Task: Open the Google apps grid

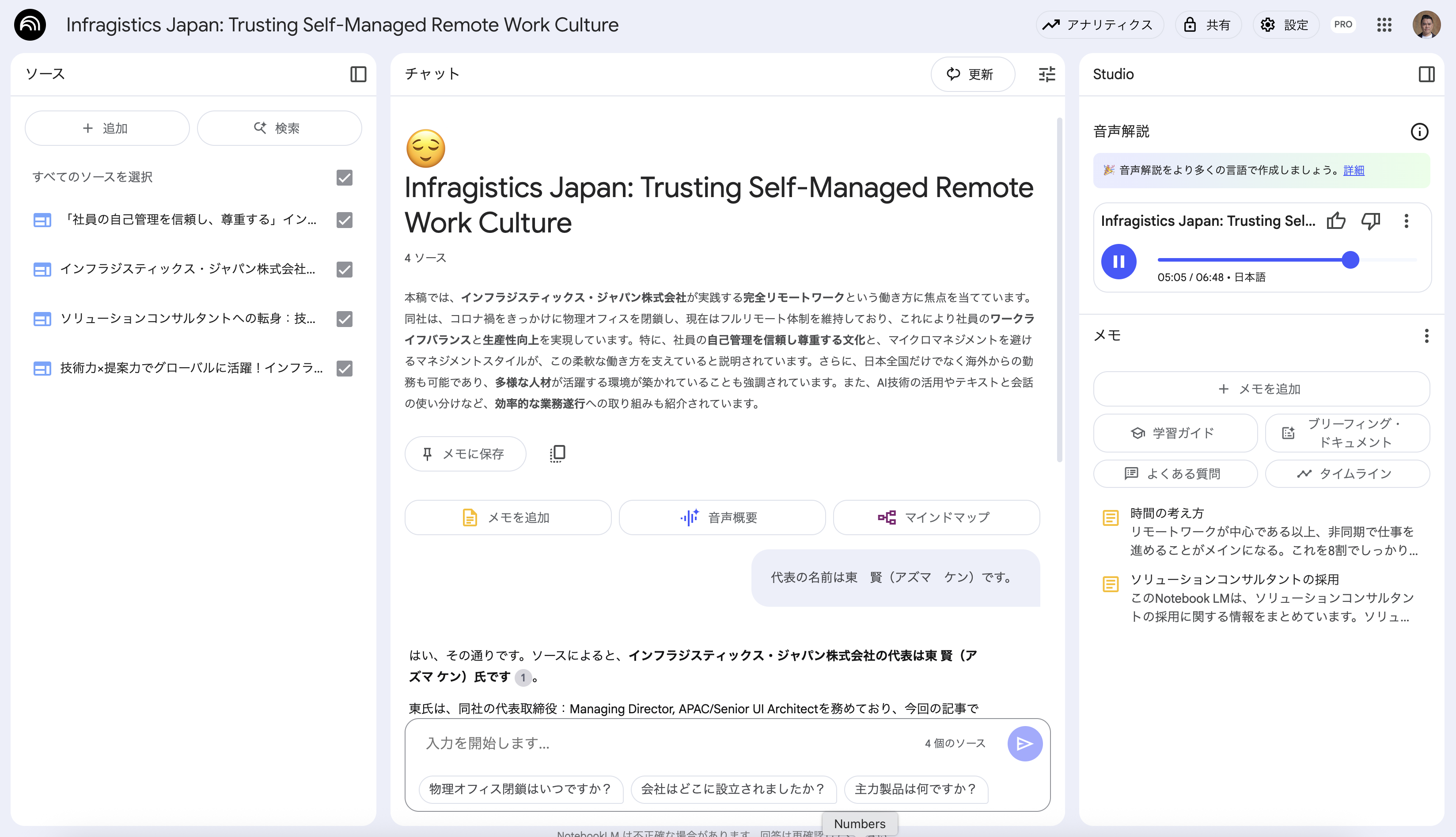Action: [1385, 25]
